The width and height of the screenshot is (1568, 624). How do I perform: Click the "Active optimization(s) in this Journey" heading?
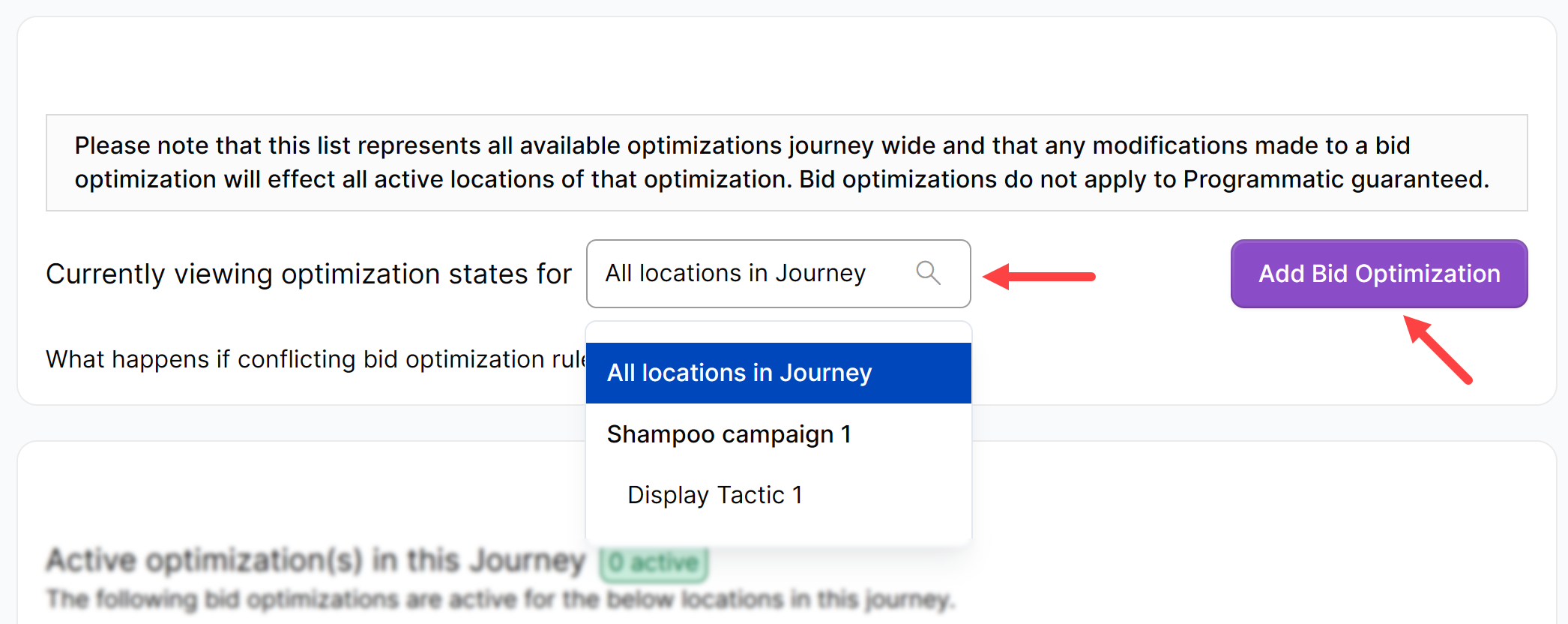[315, 560]
